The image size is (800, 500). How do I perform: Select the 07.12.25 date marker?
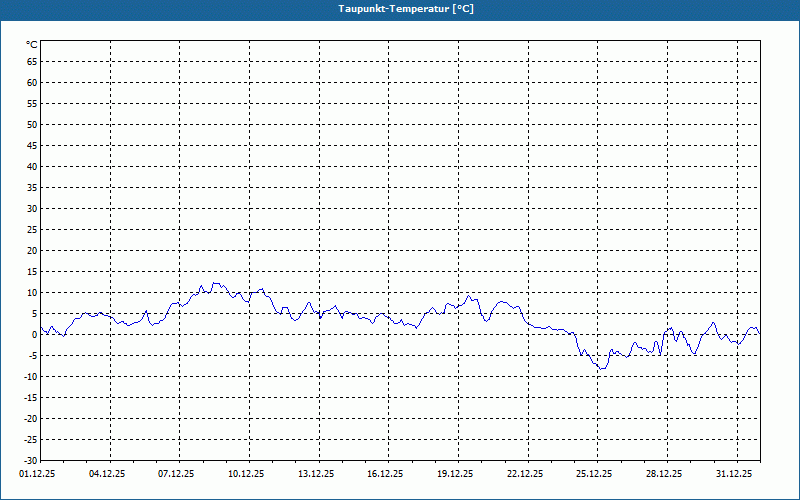coord(176,474)
